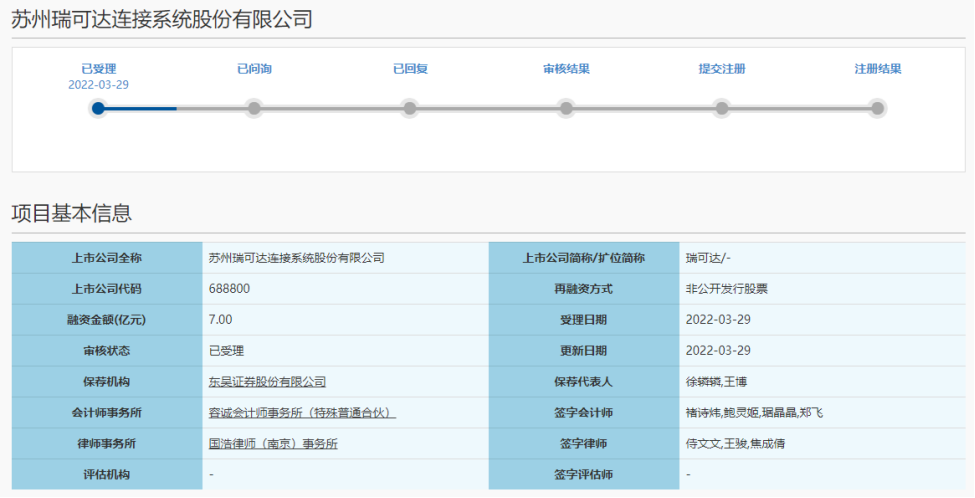
Task: Click the page title 苏州瑞可达连接系统股份有限公司
Action: click(162, 19)
